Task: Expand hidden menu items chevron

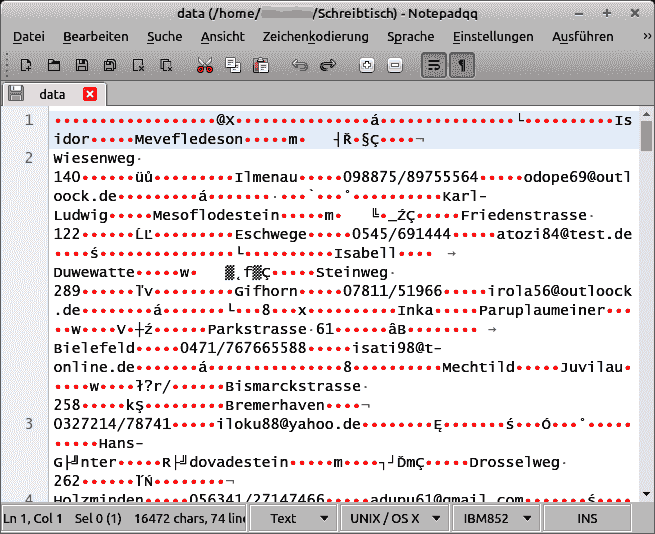Action: tap(647, 37)
